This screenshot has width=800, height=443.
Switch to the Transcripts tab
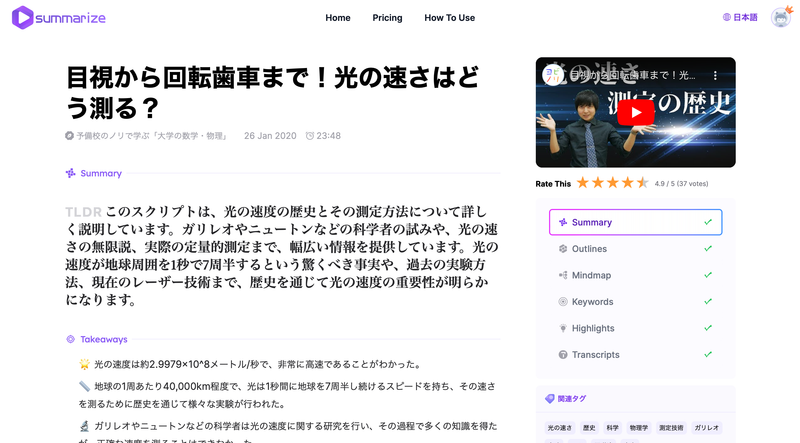(x=636, y=355)
